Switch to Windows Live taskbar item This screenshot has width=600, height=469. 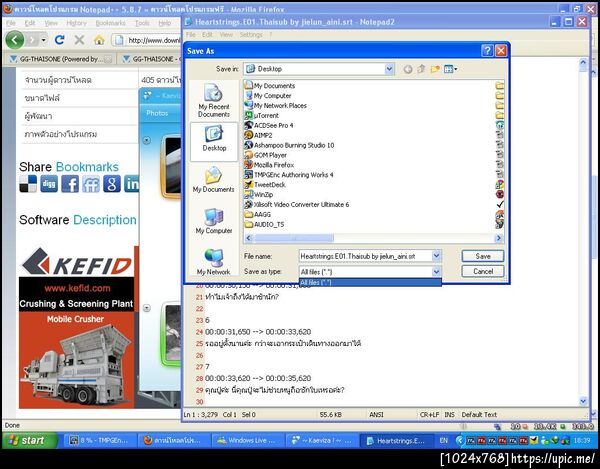point(247,441)
